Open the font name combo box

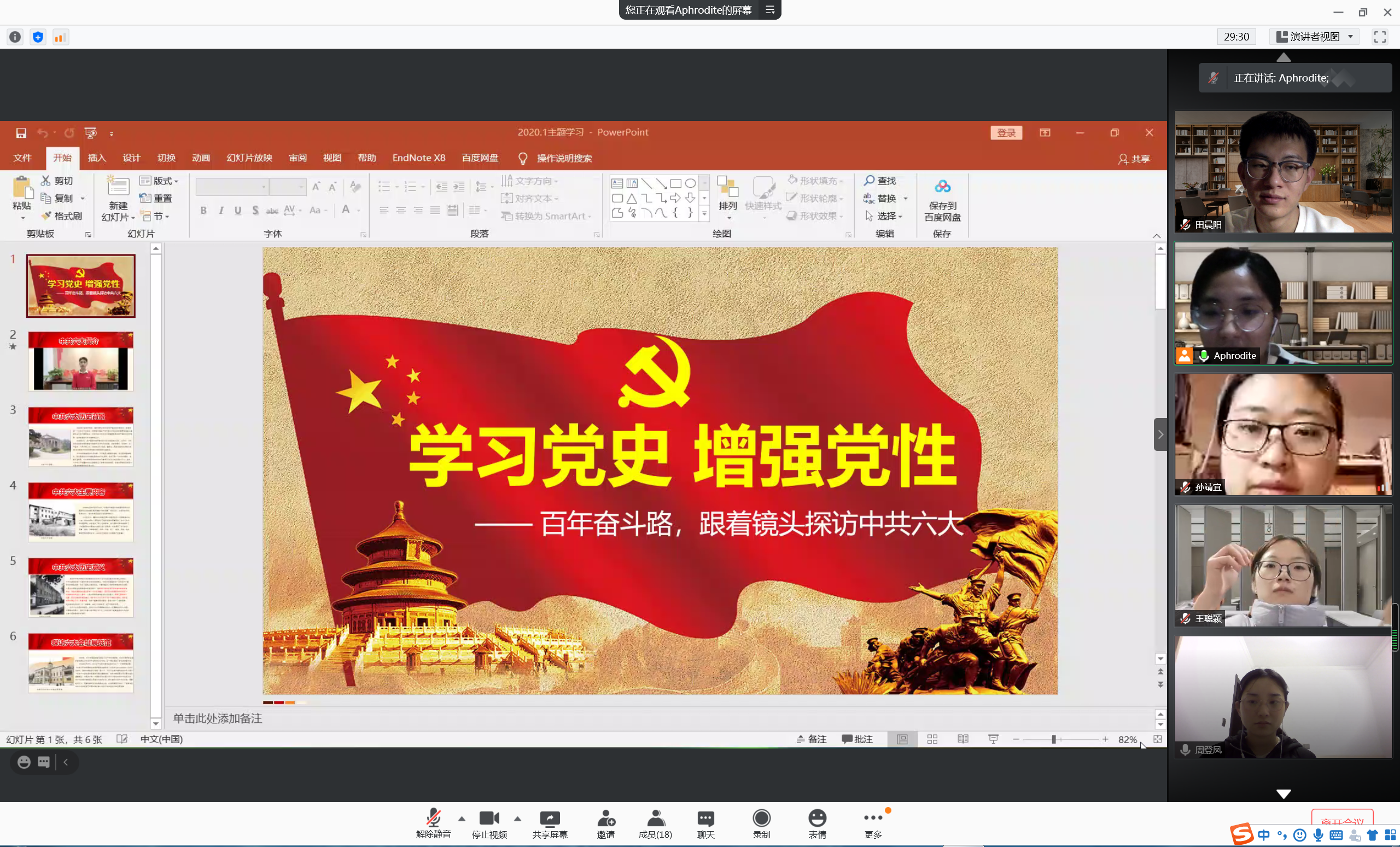232,187
